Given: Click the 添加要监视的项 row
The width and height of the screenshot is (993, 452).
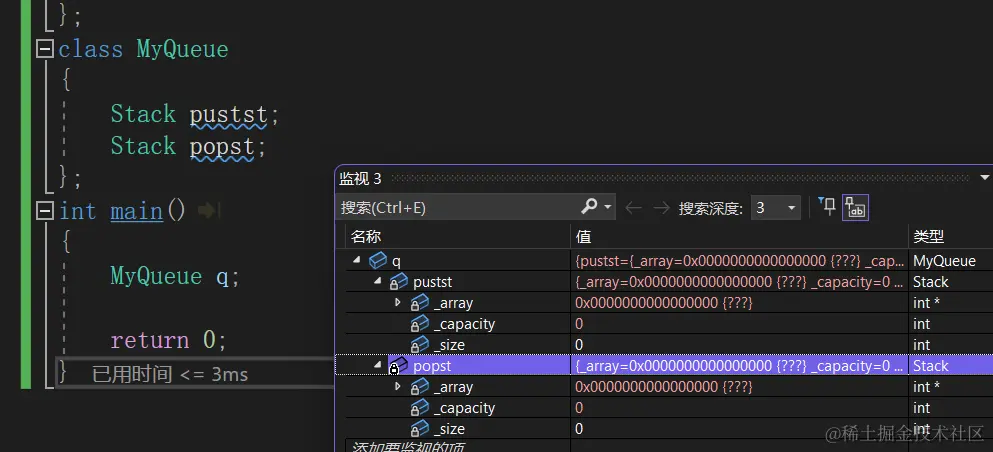Looking at the screenshot, I should tap(407, 446).
